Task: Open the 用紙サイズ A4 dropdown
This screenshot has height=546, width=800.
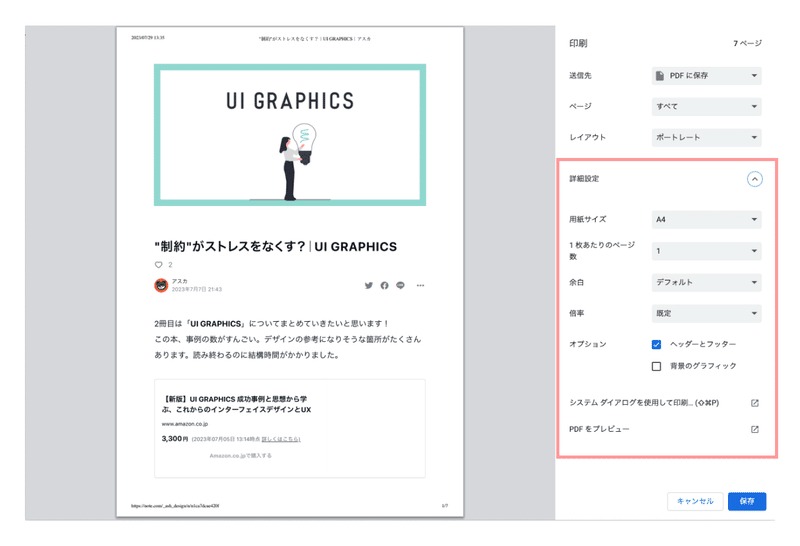Action: tap(706, 219)
